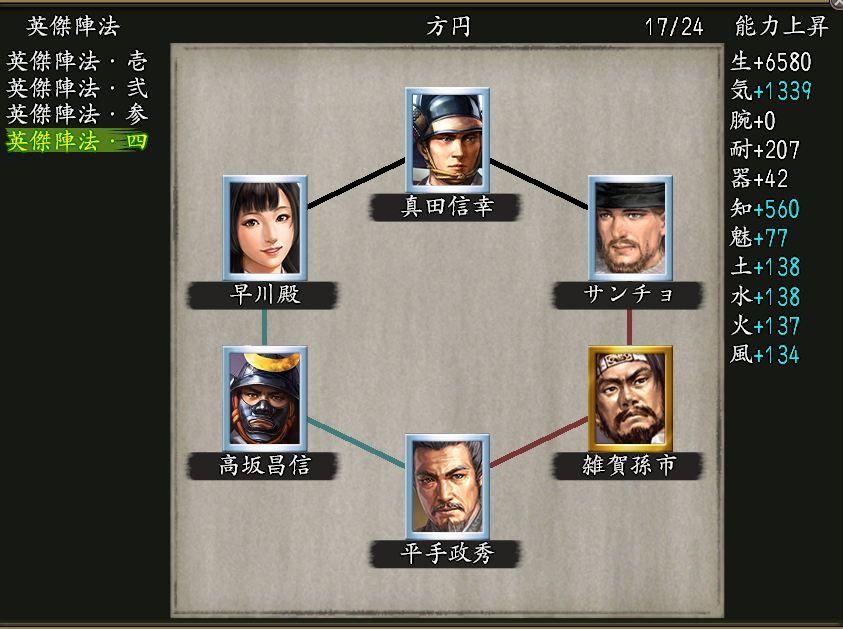Click the 雑賀孫市 name banner

point(628,466)
